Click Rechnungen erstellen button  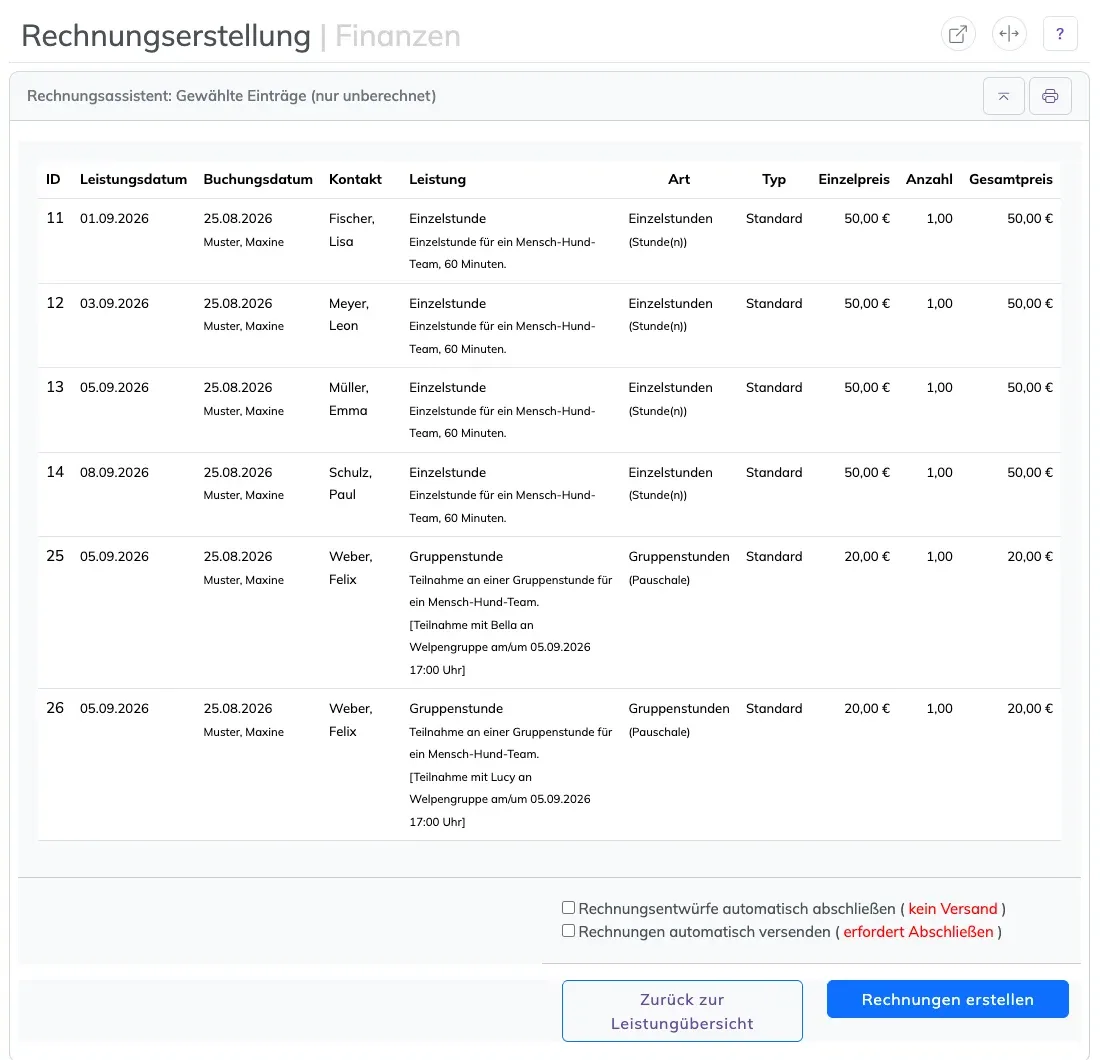(947, 999)
